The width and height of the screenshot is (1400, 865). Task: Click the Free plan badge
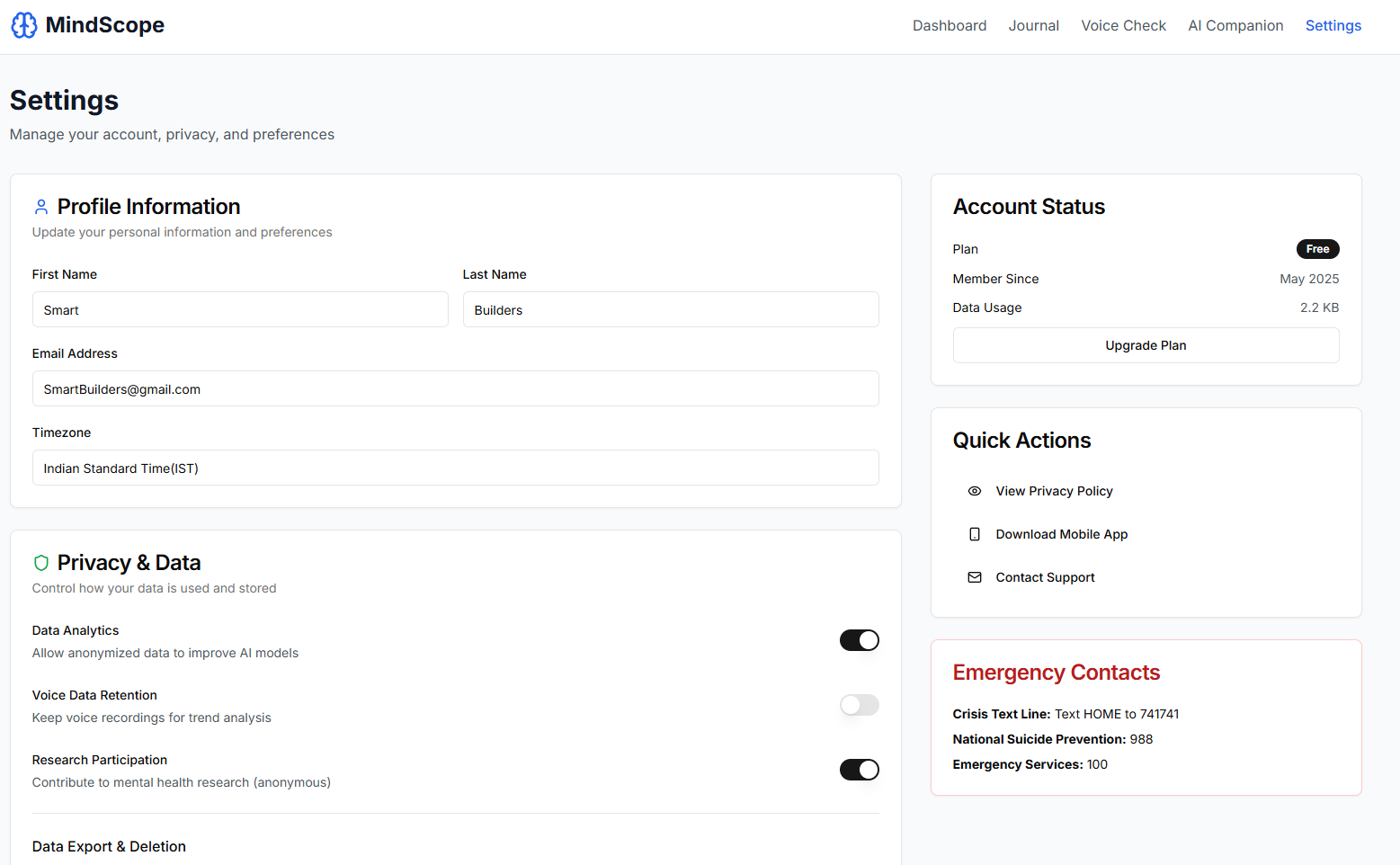point(1318,249)
